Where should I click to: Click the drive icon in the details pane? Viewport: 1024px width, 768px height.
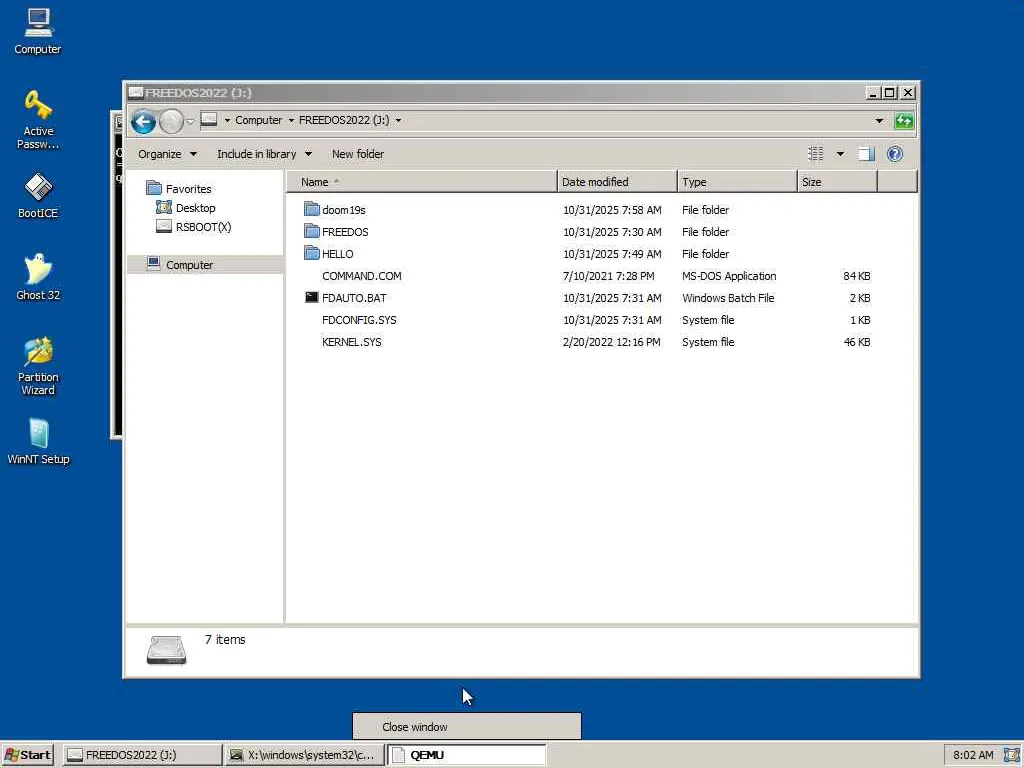coord(167,650)
